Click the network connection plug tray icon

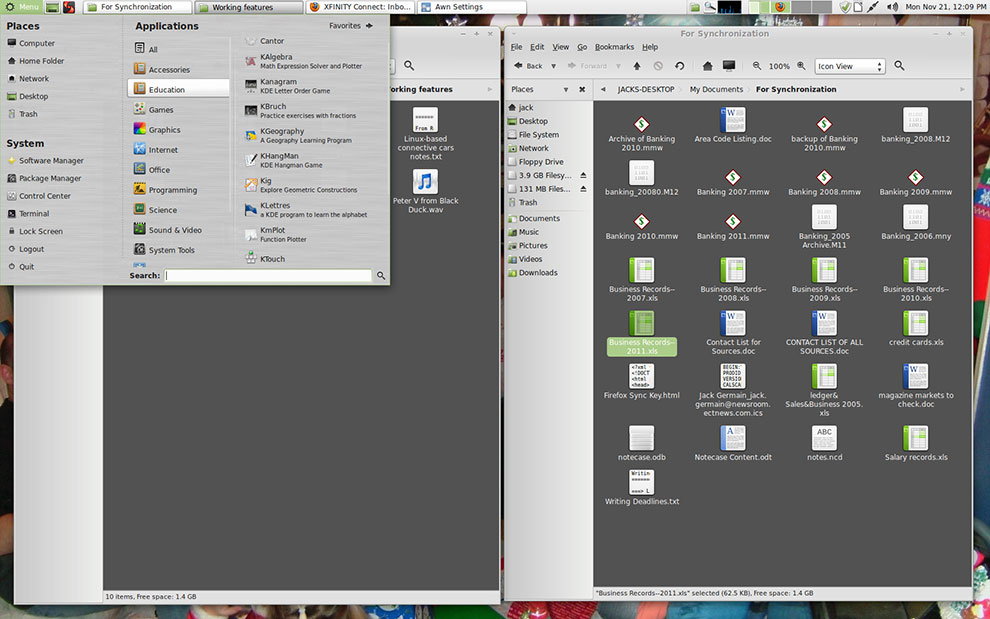pos(873,7)
